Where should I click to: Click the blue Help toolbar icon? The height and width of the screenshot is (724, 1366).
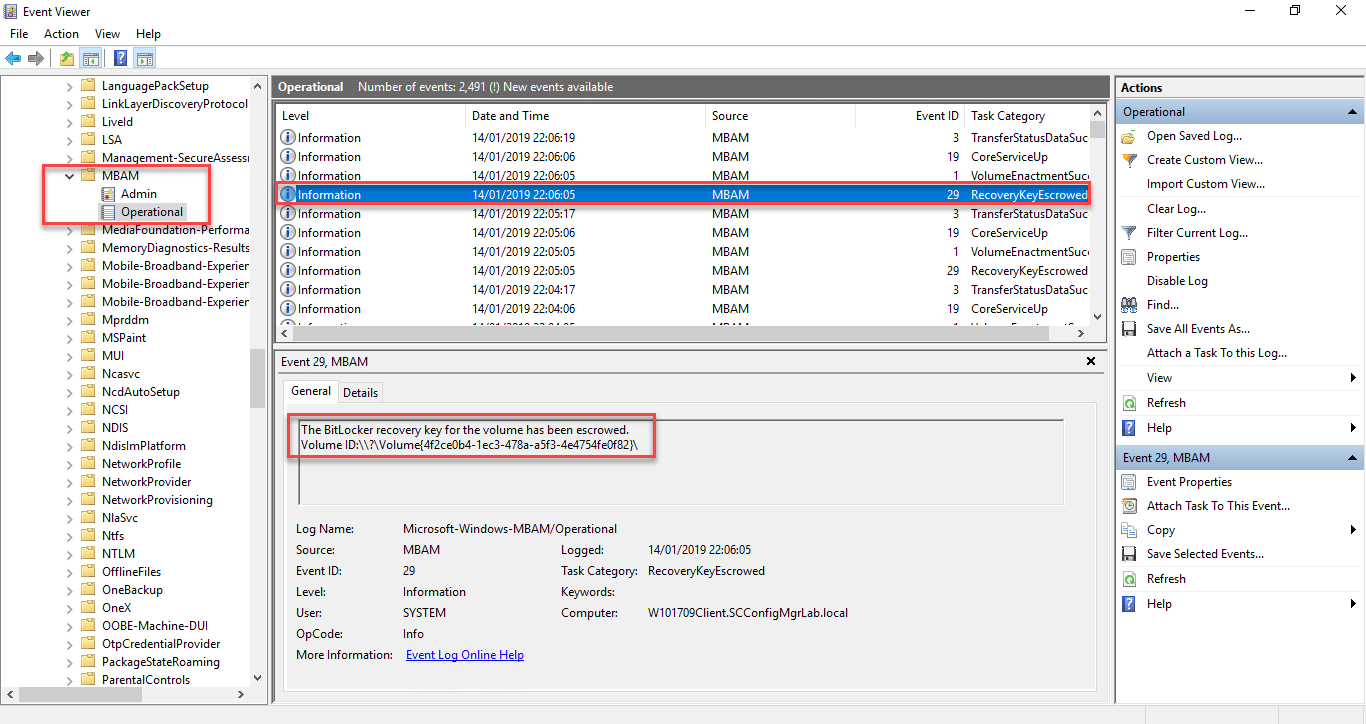120,58
